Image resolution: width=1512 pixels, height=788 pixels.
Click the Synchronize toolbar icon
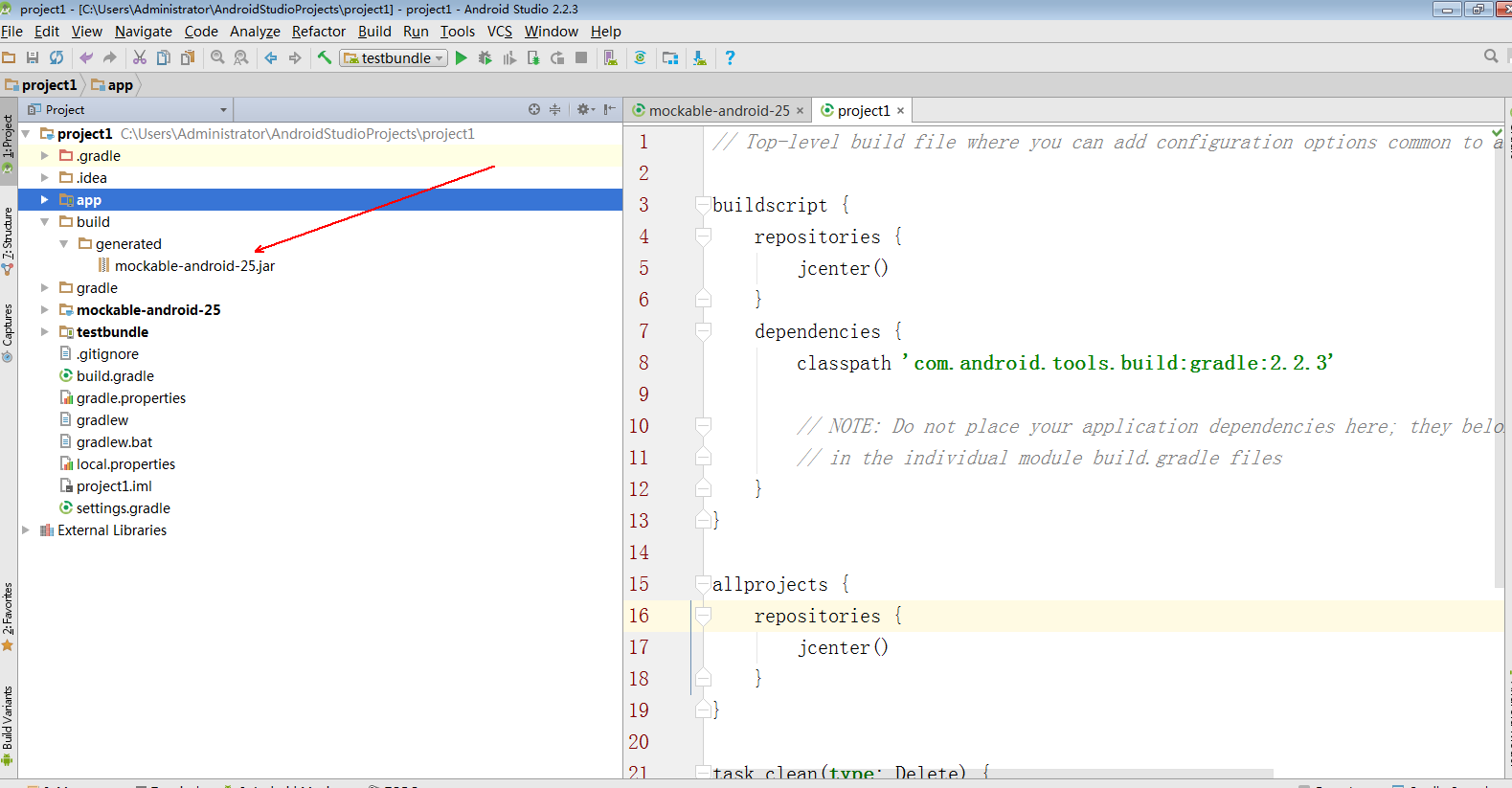click(x=56, y=57)
